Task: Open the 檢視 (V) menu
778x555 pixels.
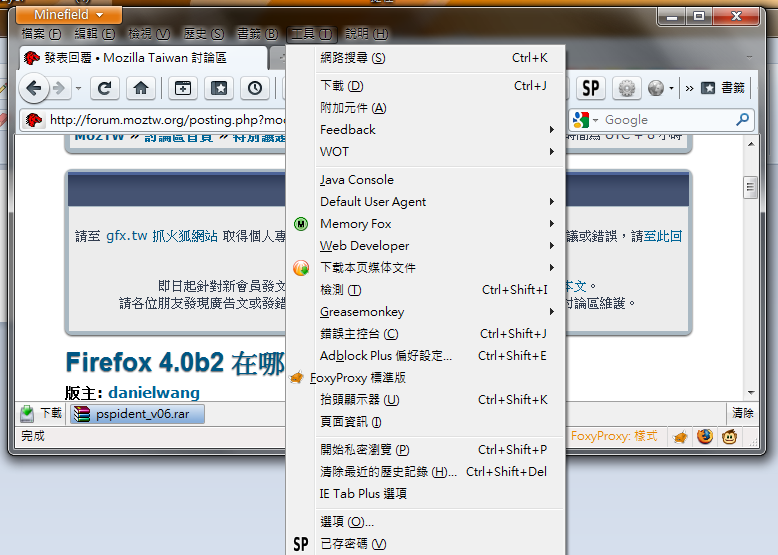Action: point(149,34)
